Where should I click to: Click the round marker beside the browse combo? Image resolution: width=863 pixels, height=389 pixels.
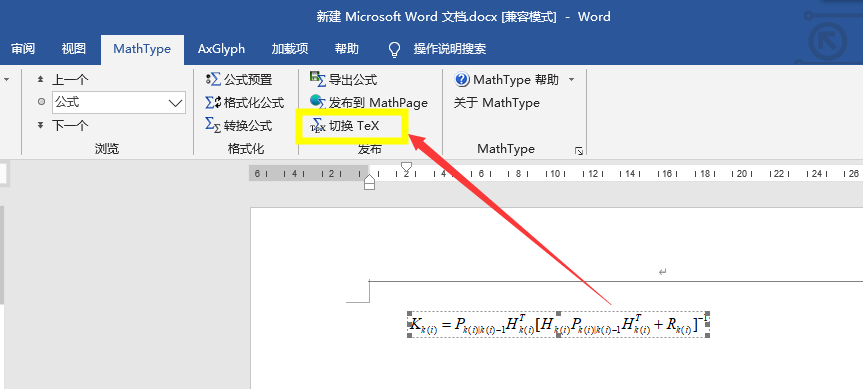click(41, 102)
